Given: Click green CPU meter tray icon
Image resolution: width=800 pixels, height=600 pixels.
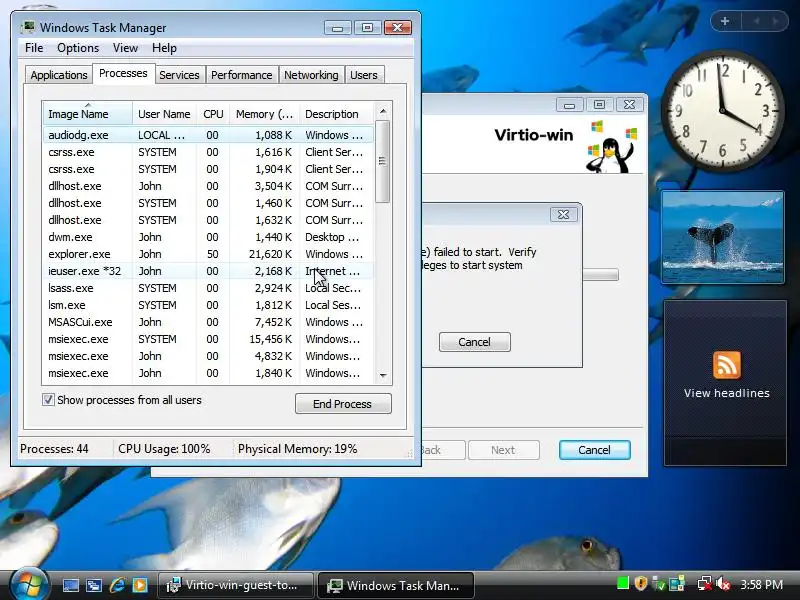Looking at the screenshot, I should coord(622,583).
